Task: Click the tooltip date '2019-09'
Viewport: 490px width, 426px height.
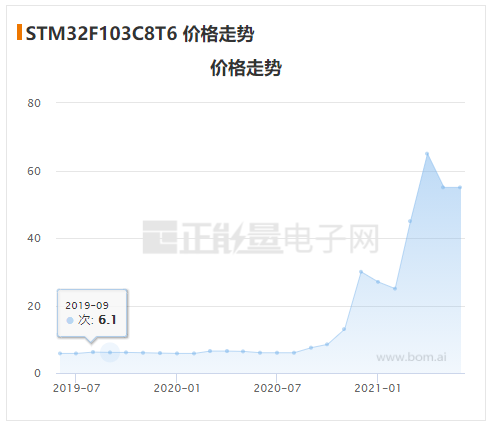Action: 87,305
